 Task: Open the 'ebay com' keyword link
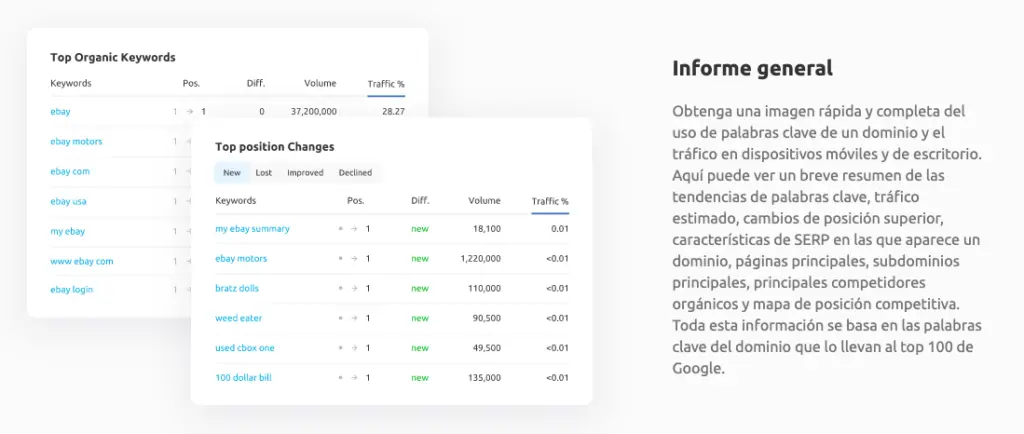click(70, 172)
